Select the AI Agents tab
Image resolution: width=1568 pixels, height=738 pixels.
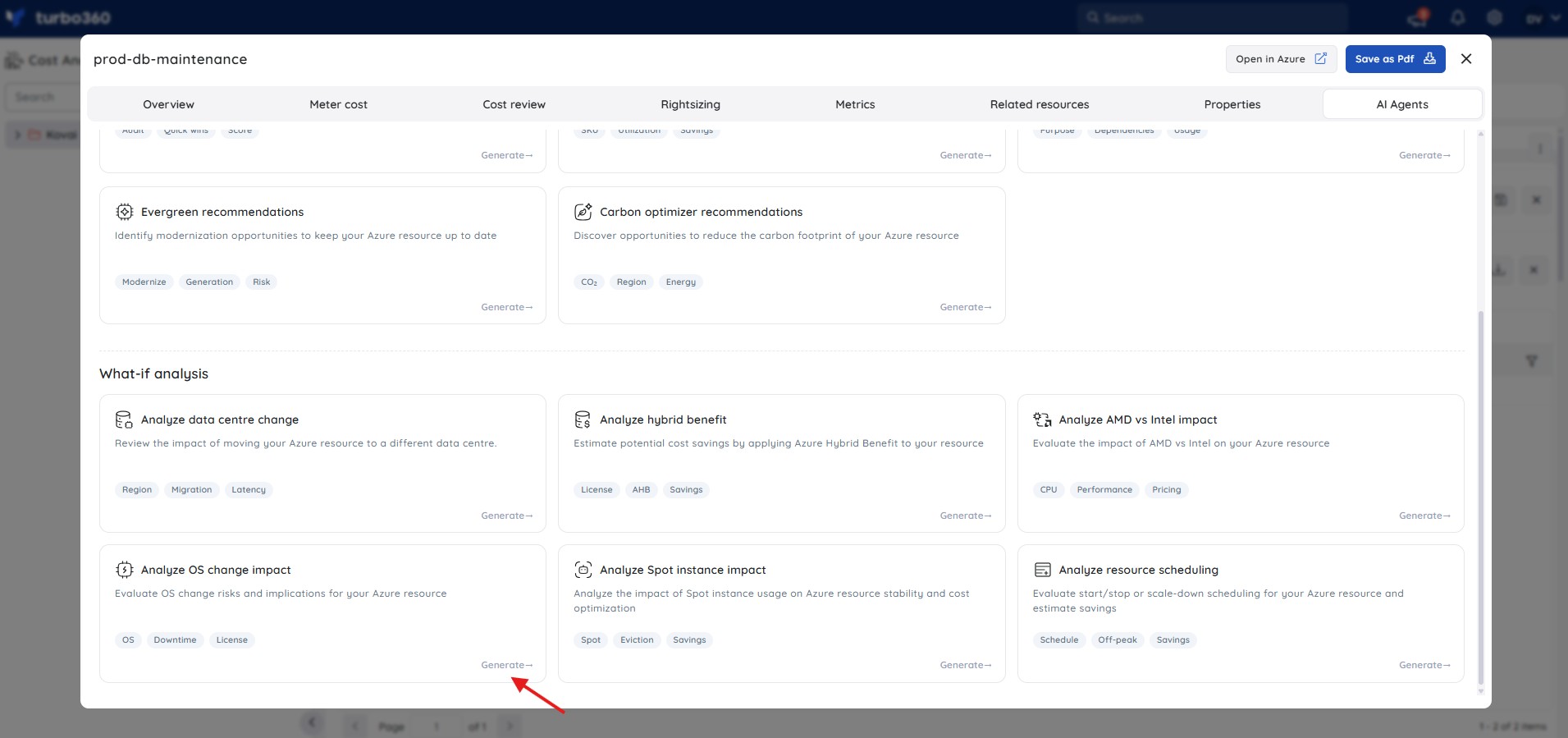(x=1402, y=104)
